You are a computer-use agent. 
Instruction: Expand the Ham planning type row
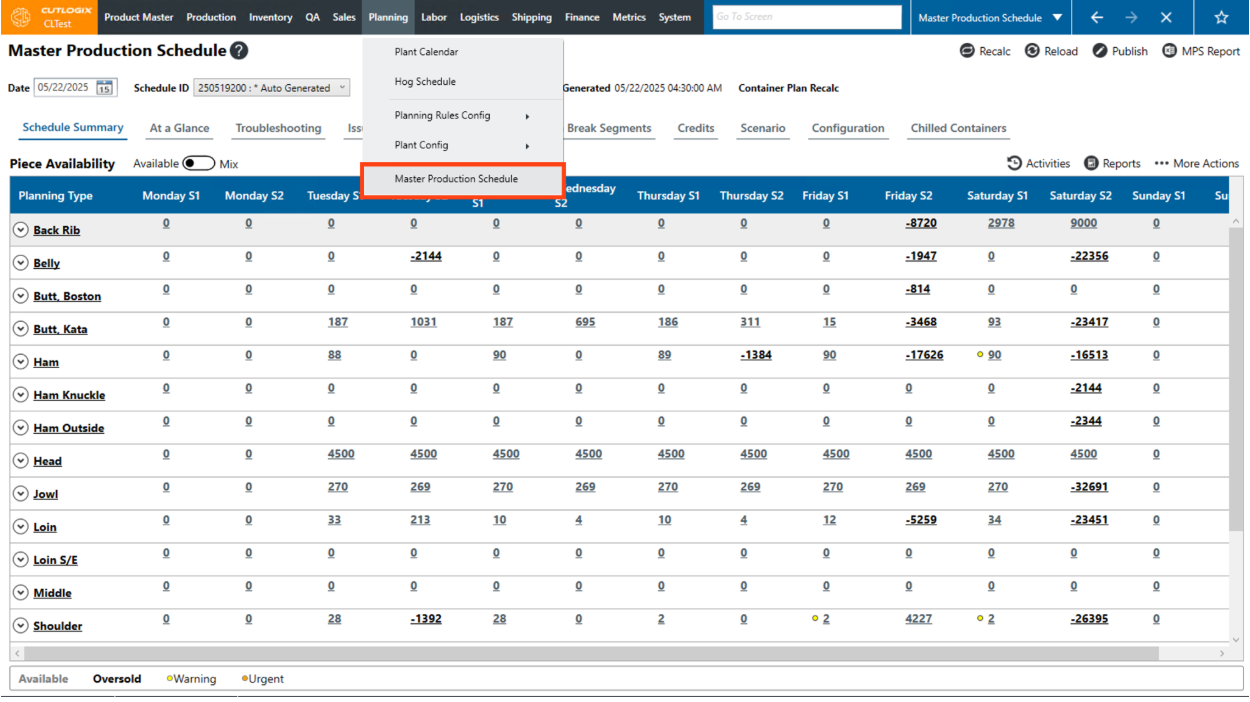[20, 362]
